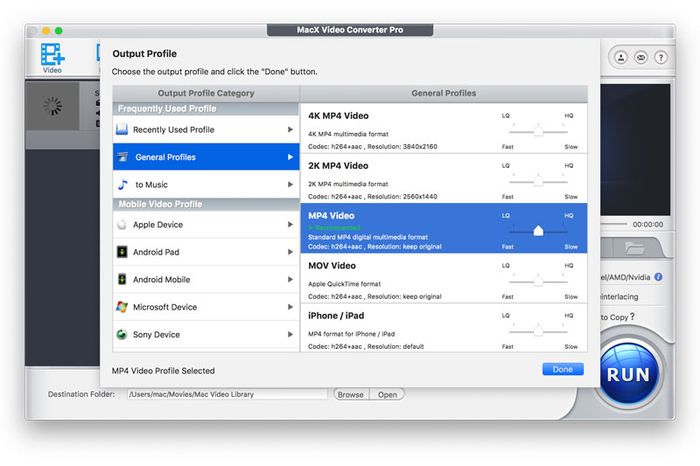The width and height of the screenshot is (700, 466).
Task: Click the Sony Device icon
Action: (122, 334)
